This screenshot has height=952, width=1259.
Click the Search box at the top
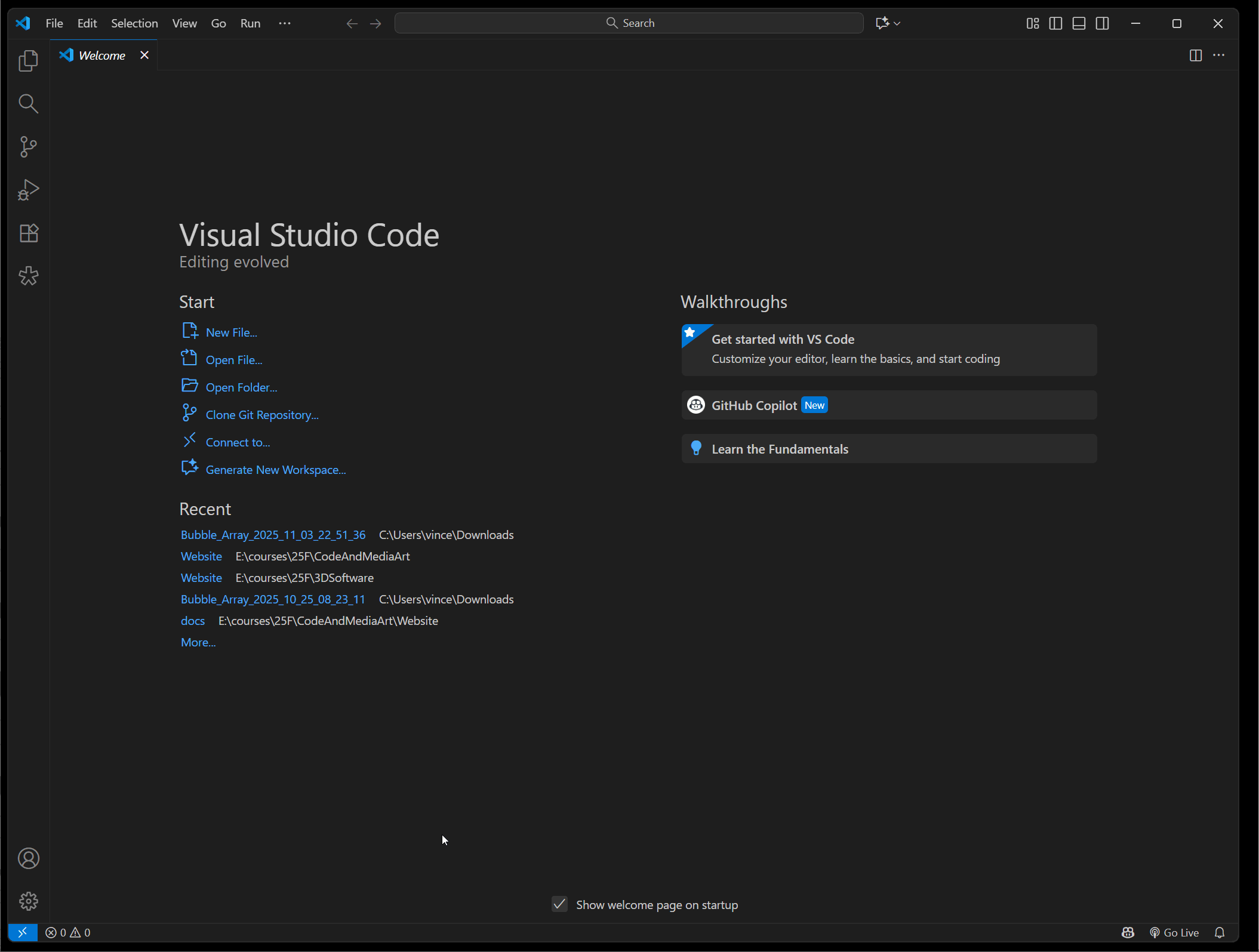(x=629, y=23)
